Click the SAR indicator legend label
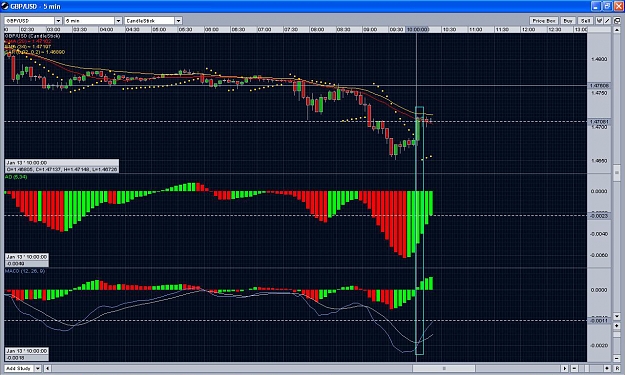Viewport: 625px width, 375px height. tap(35, 52)
